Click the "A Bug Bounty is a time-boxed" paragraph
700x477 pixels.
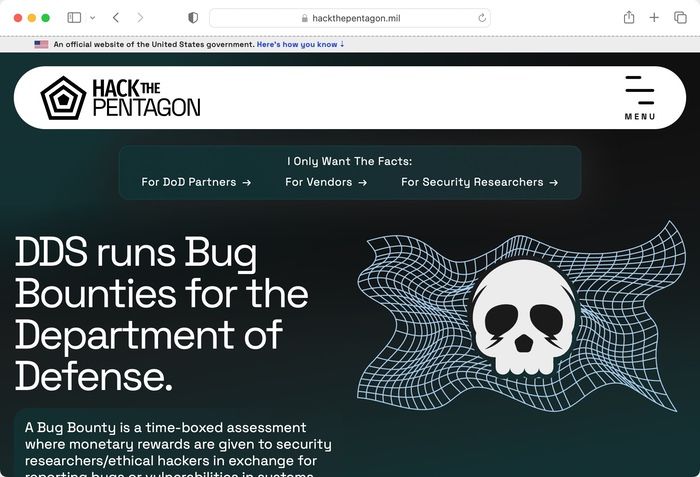178,451
